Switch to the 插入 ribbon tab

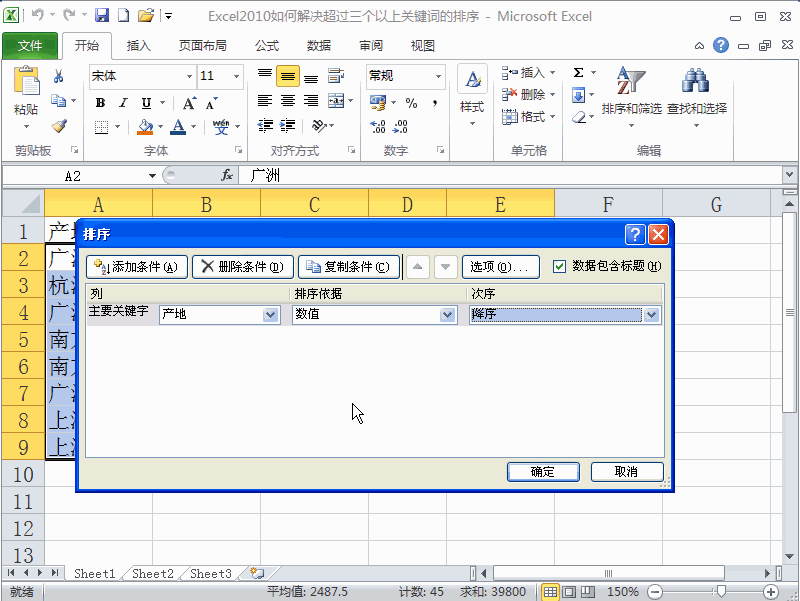tap(139, 46)
